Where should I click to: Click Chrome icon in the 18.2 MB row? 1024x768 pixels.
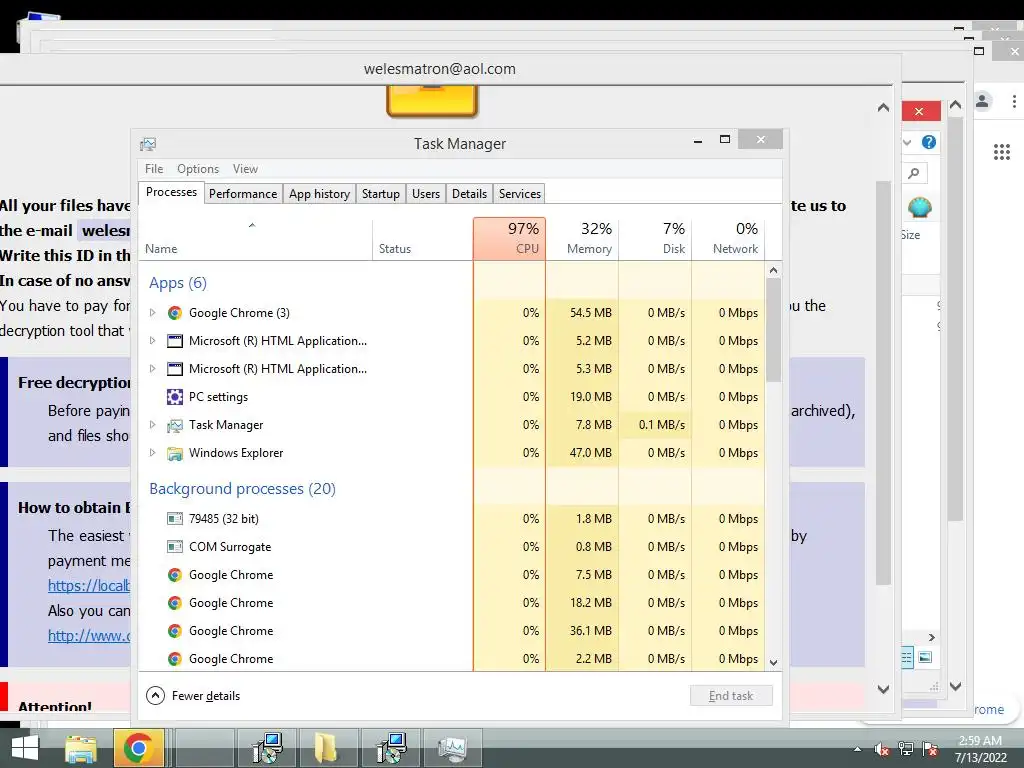(x=174, y=603)
